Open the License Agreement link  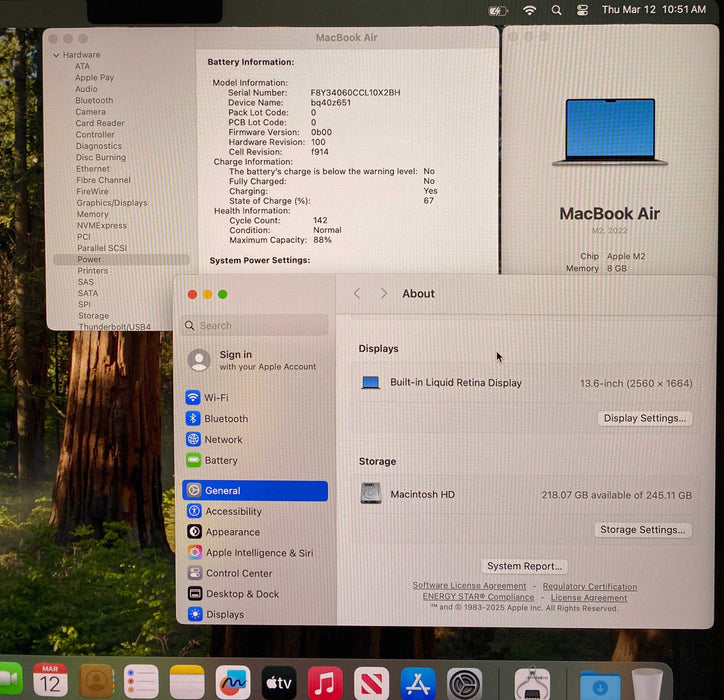(589, 597)
